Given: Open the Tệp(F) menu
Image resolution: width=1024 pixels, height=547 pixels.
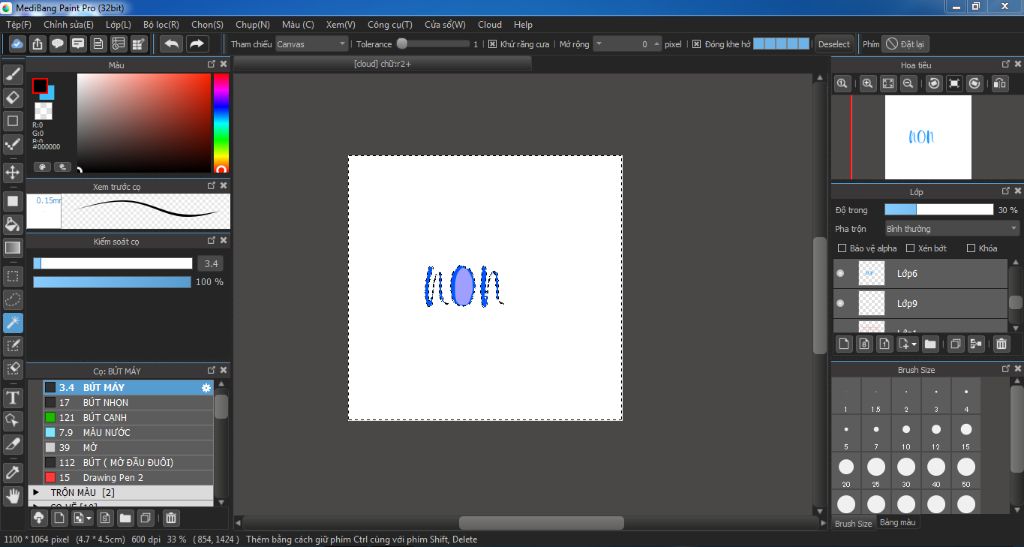Looking at the screenshot, I should [18, 24].
